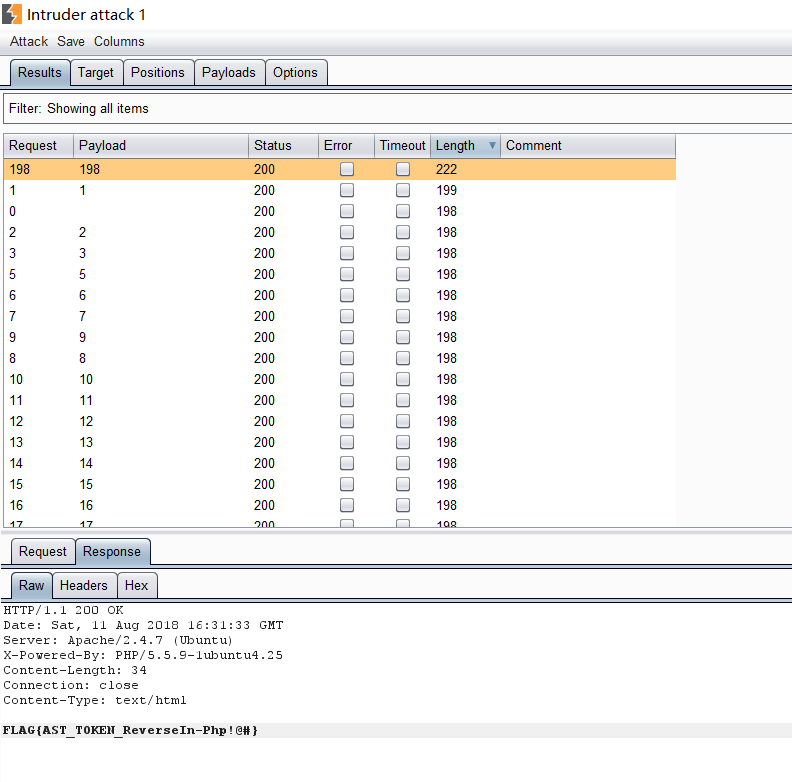This screenshot has width=792, height=782.
Task: Toggle Timeout checkbox in request 198 row
Action: [x=403, y=169]
